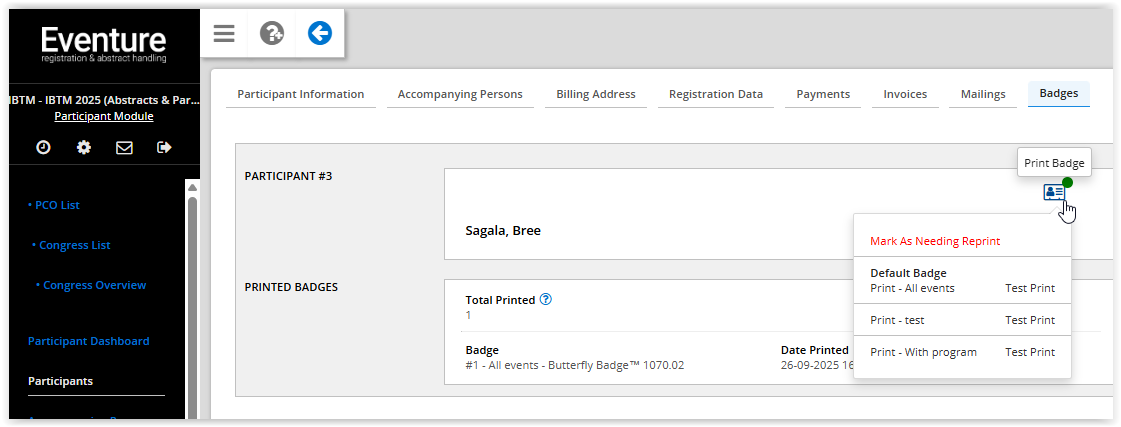This screenshot has height=427, width=1121.
Task: Open the Participant Module link
Action: [x=104, y=116]
